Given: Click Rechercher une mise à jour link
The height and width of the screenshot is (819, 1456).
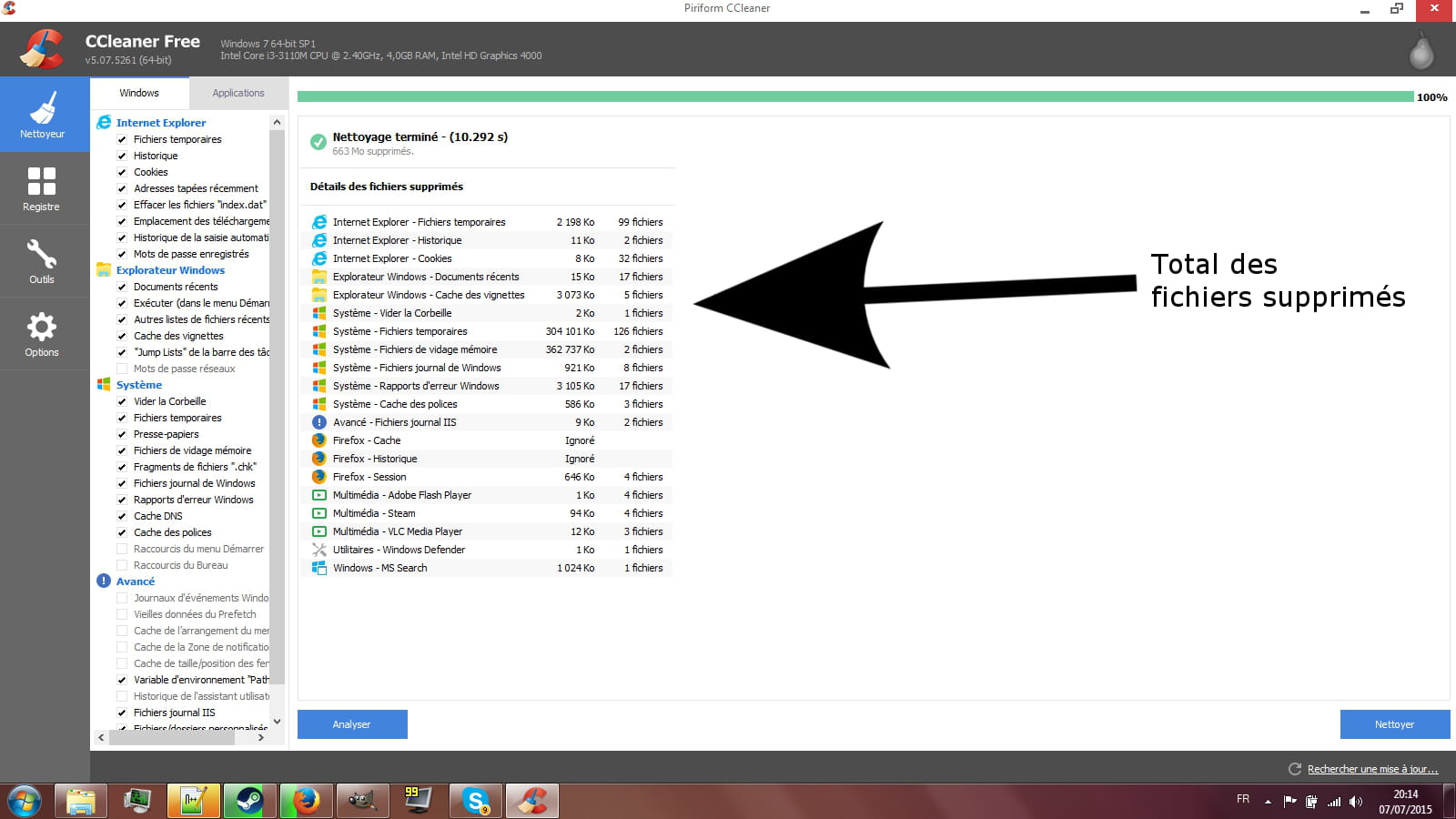Looking at the screenshot, I should coord(1372,769).
